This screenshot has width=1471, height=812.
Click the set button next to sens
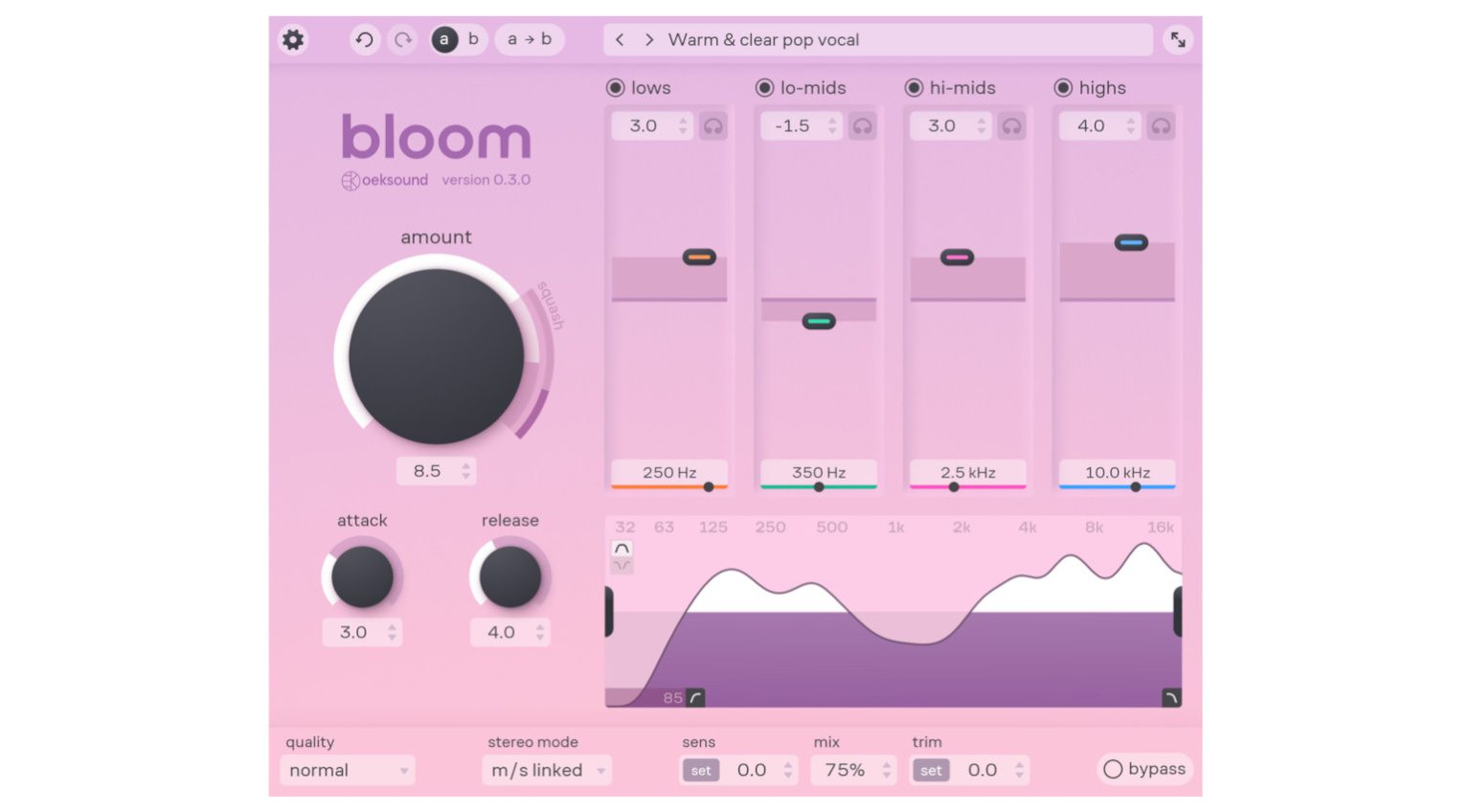700,769
